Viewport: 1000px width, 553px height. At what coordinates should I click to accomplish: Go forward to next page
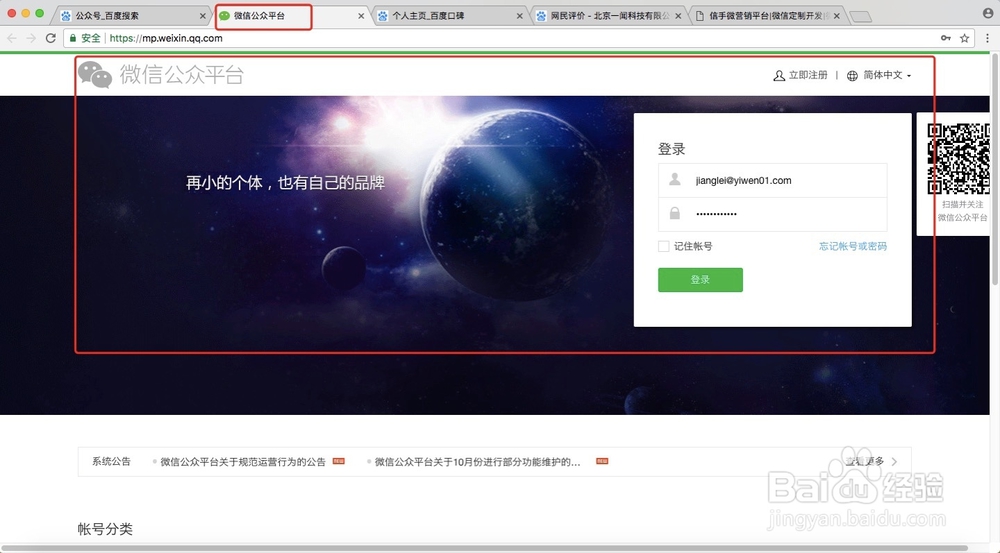(x=31, y=38)
